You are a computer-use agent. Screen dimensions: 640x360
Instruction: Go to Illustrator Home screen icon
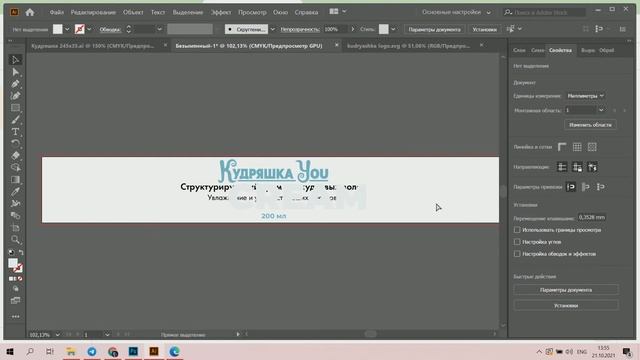pos(29,12)
